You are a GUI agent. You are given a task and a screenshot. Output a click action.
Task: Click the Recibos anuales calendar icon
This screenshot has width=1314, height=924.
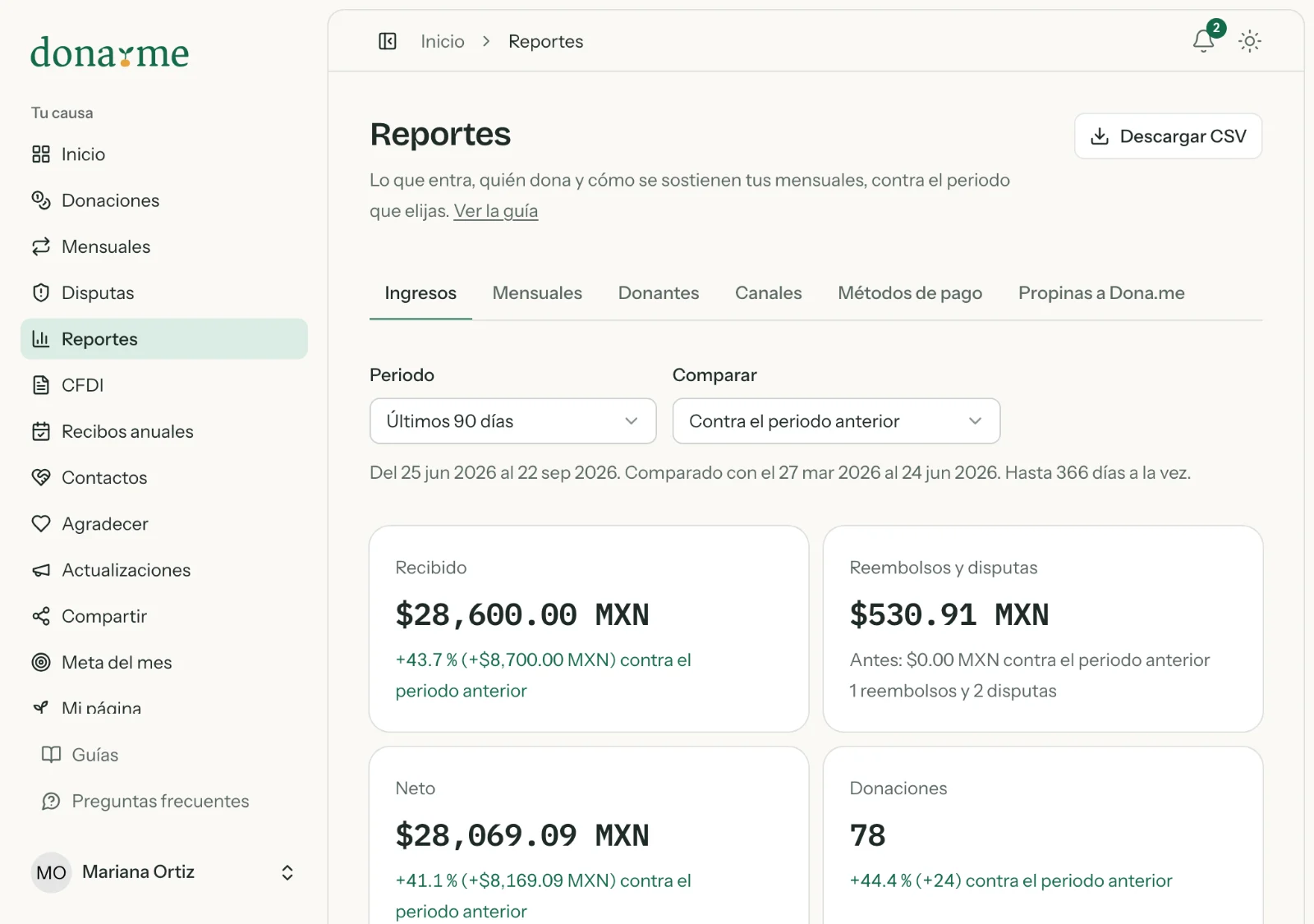[x=41, y=431]
